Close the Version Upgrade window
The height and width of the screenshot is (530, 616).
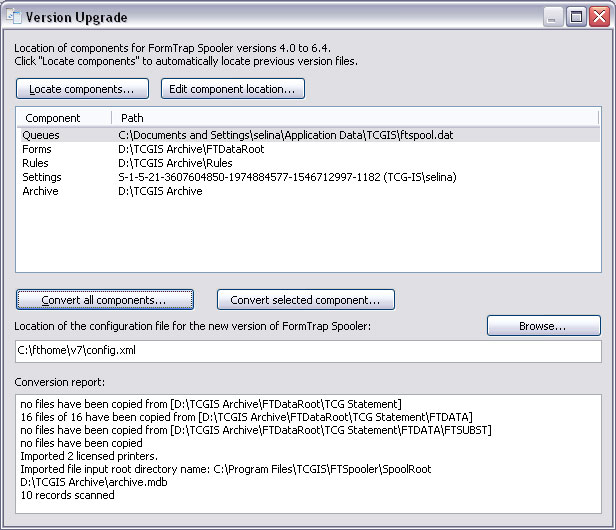click(598, 16)
